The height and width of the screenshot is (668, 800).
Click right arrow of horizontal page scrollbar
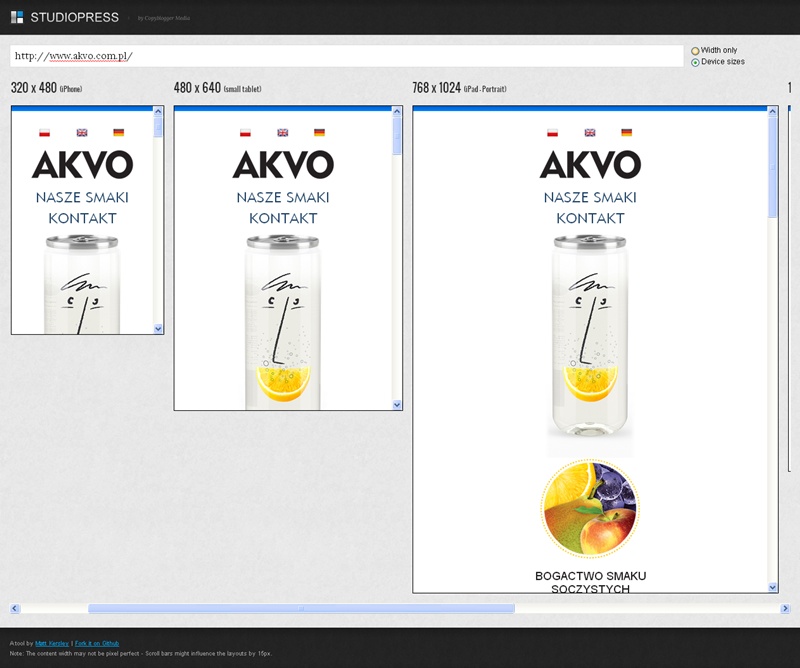pos(785,608)
